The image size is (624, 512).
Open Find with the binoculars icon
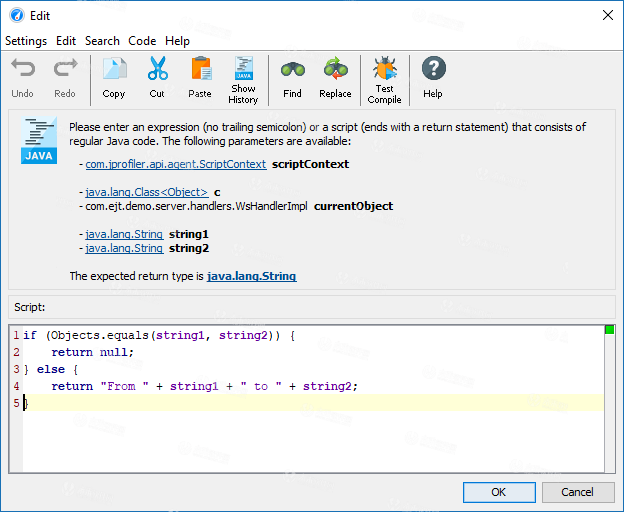292,70
